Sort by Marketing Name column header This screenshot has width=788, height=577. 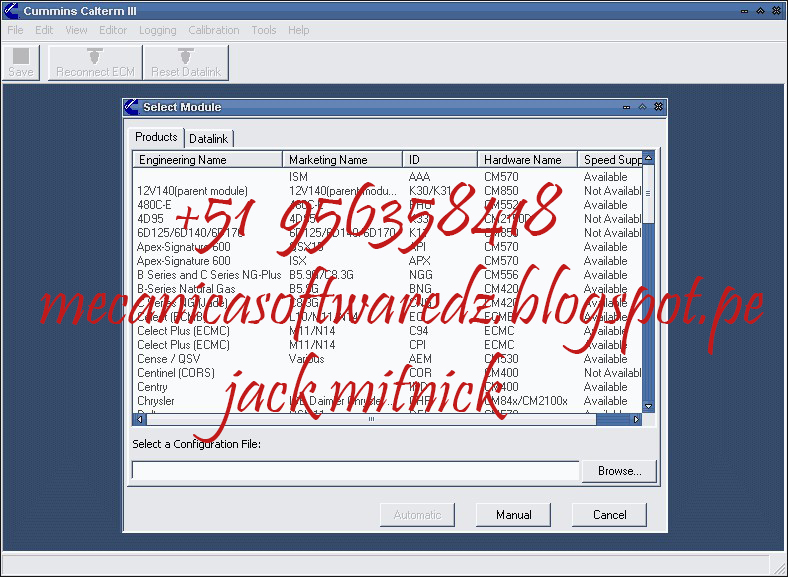pyautogui.click(x=342, y=160)
